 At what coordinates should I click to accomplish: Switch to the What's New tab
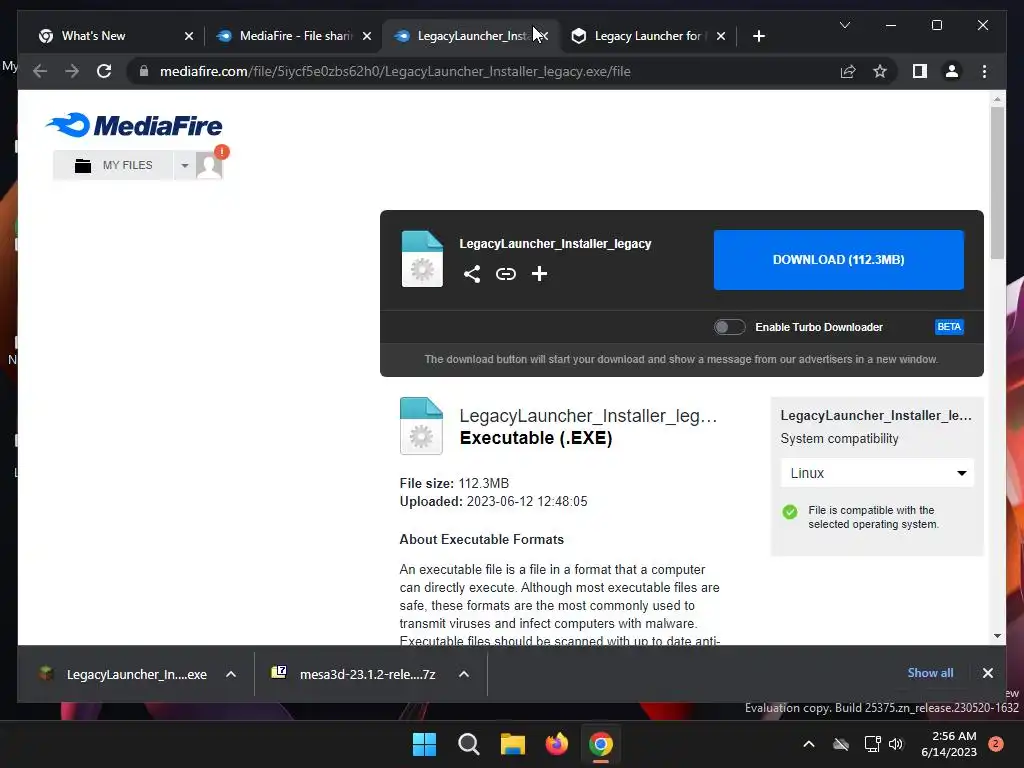[93, 36]
